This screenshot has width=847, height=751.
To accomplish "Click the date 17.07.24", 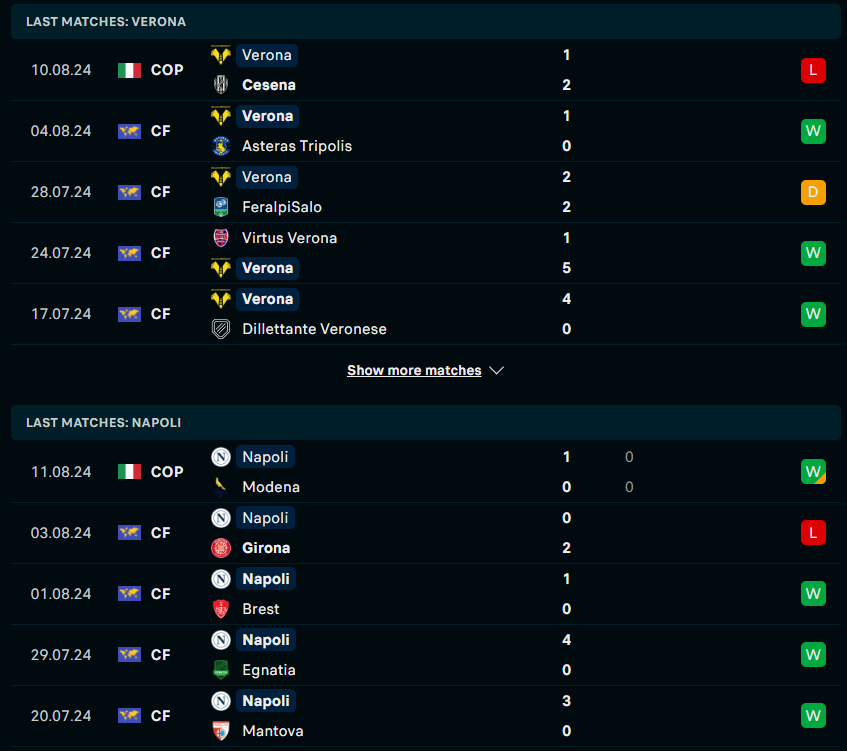I will (61, 314).
